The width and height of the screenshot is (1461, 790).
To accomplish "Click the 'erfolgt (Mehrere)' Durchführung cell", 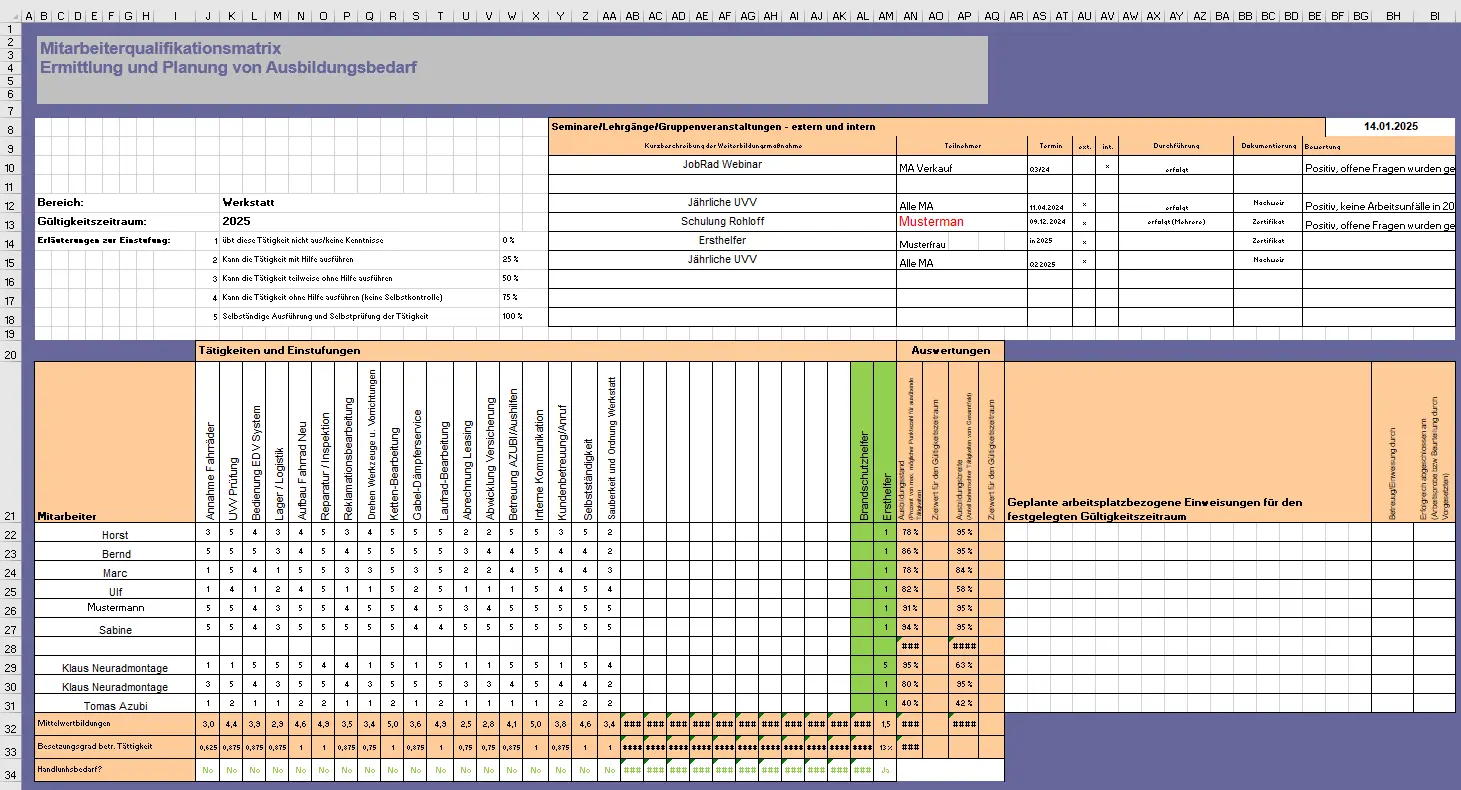I will coord(1174,222).
